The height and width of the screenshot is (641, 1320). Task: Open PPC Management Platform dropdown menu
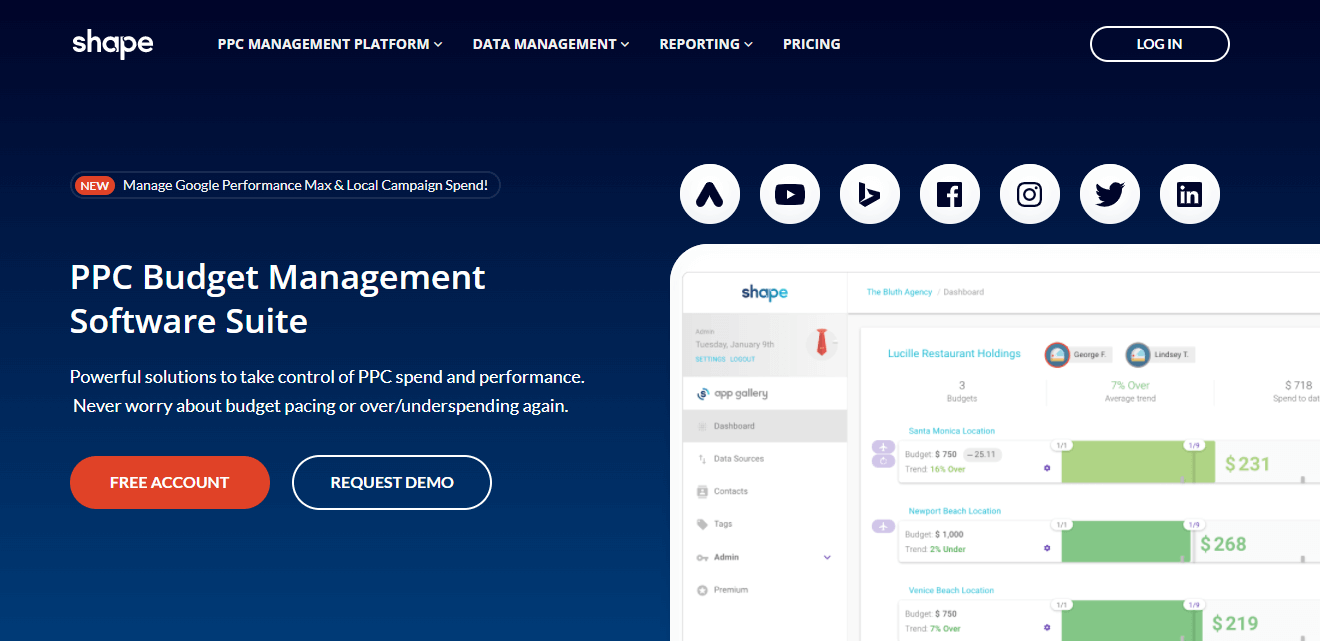click(x=330, y=44)
